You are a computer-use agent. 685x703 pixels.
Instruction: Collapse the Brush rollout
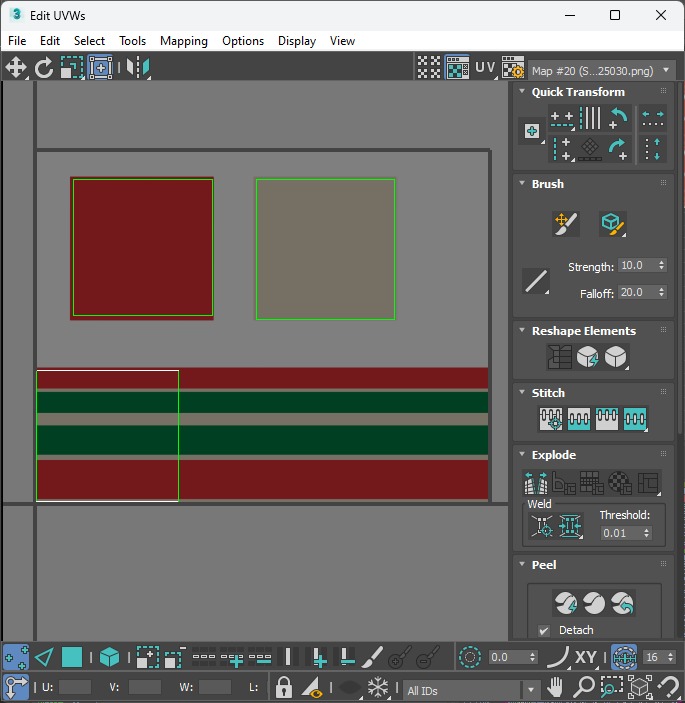pos(522,183)
